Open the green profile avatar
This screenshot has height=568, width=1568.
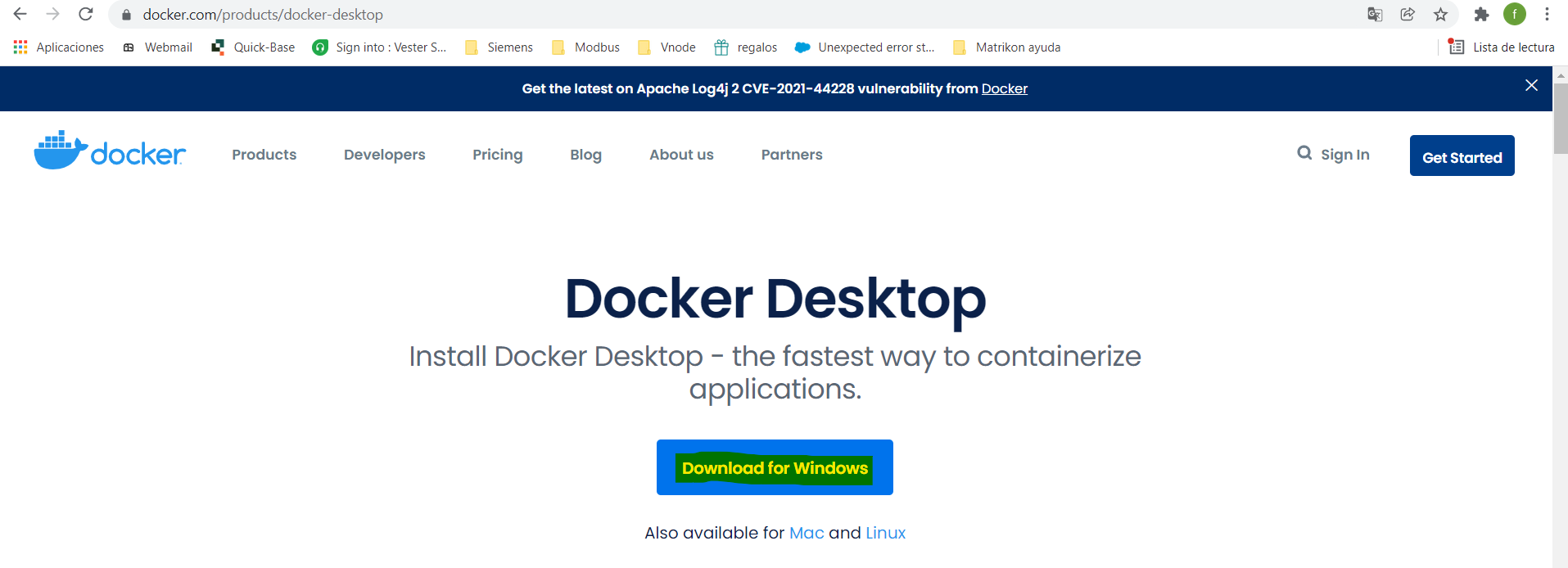click(1515, 14)
